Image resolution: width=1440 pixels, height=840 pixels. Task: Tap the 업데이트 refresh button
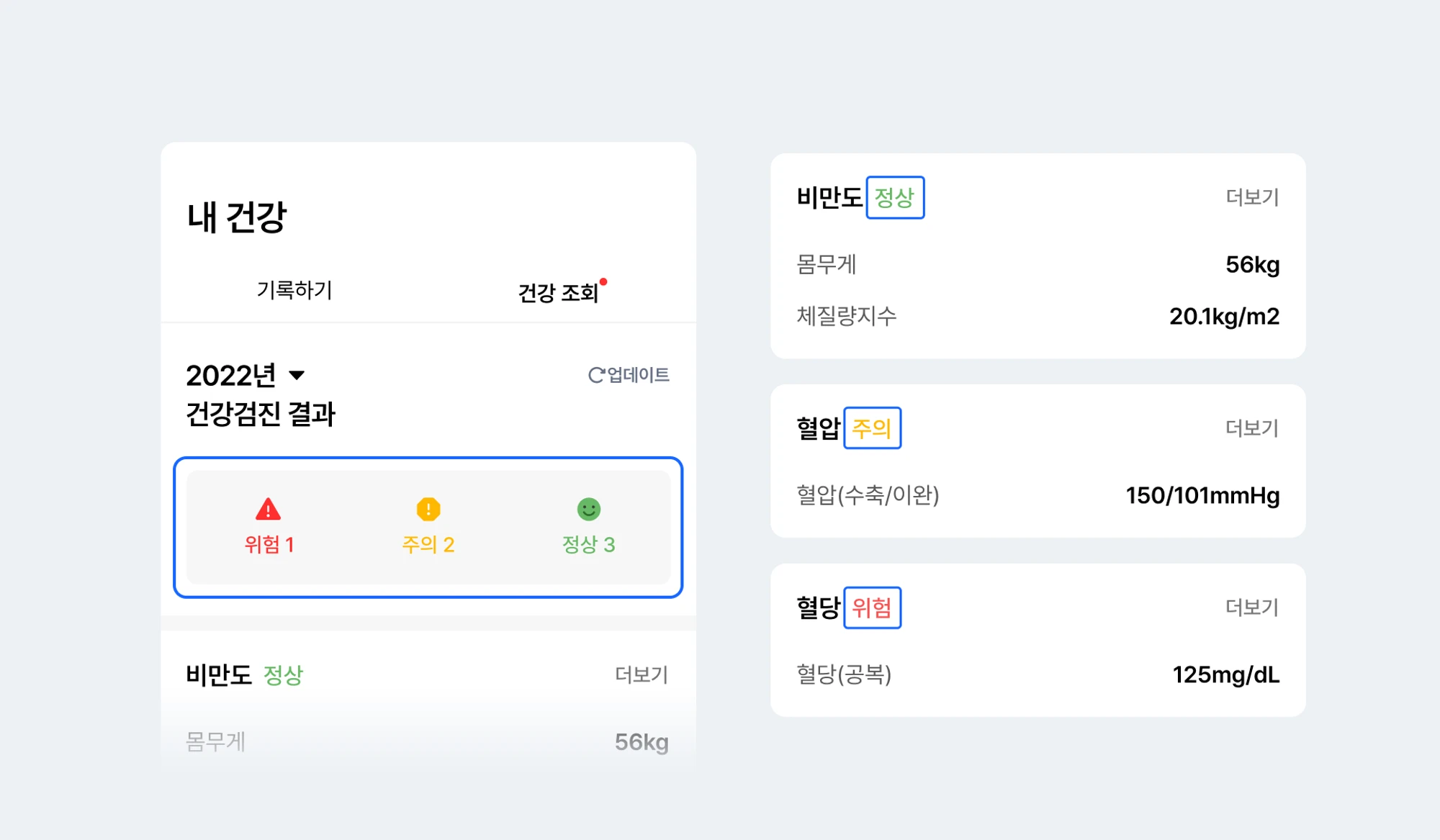[x=629, y=375]
